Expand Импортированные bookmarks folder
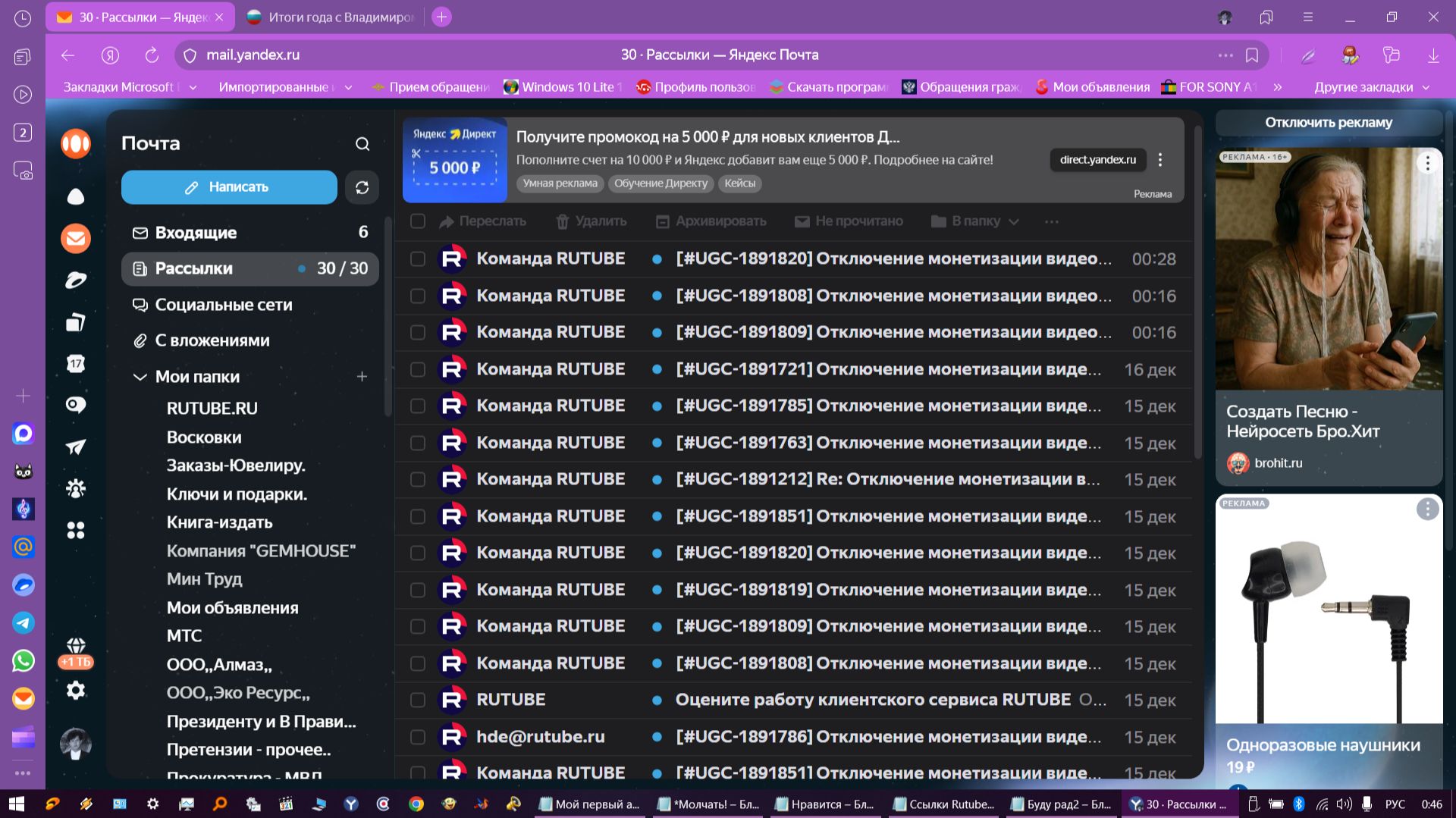The image size is (1456, 818). (285, 87)
